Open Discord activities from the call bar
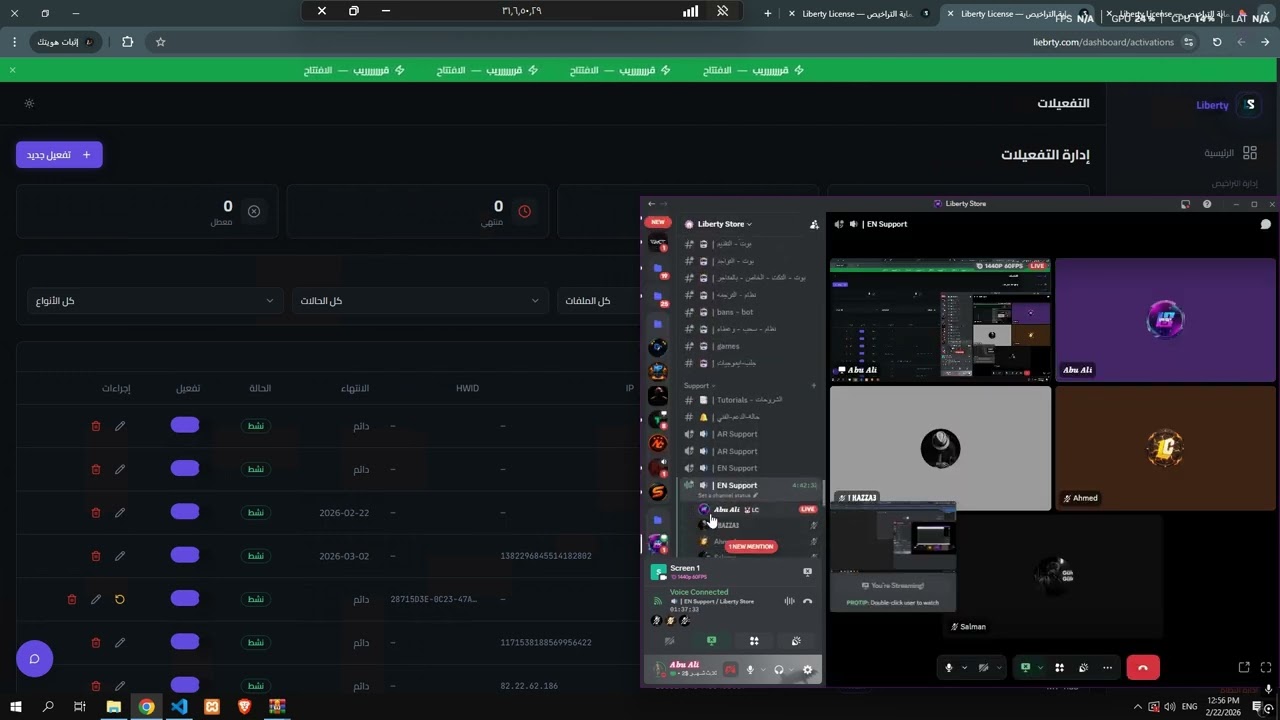 (1059, 667)
